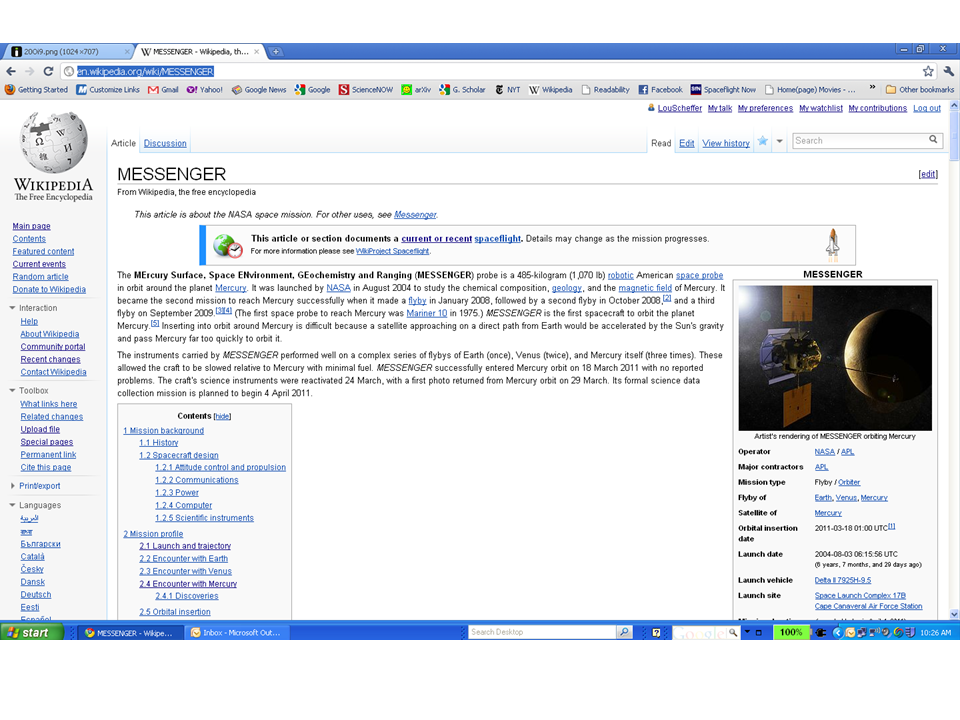This screenshot has height=720, width=960.
Task: Open the Random article sidebar link
Action: (x=40, y=277)
